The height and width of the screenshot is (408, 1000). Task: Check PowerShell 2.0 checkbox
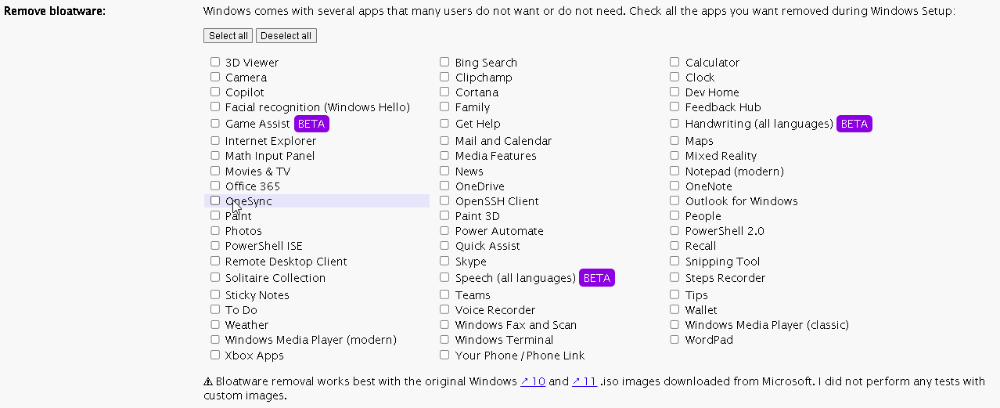click(675, 230)
